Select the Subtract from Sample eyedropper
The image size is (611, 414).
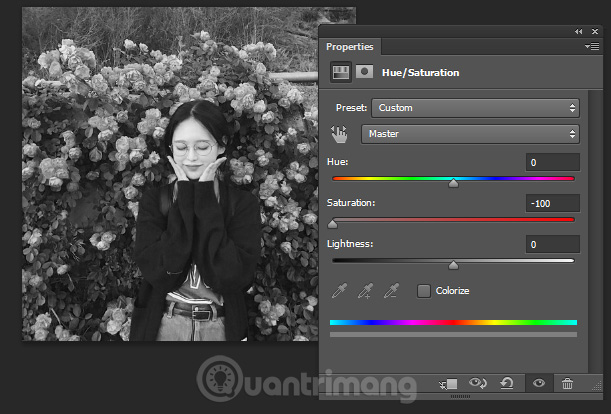391,291
